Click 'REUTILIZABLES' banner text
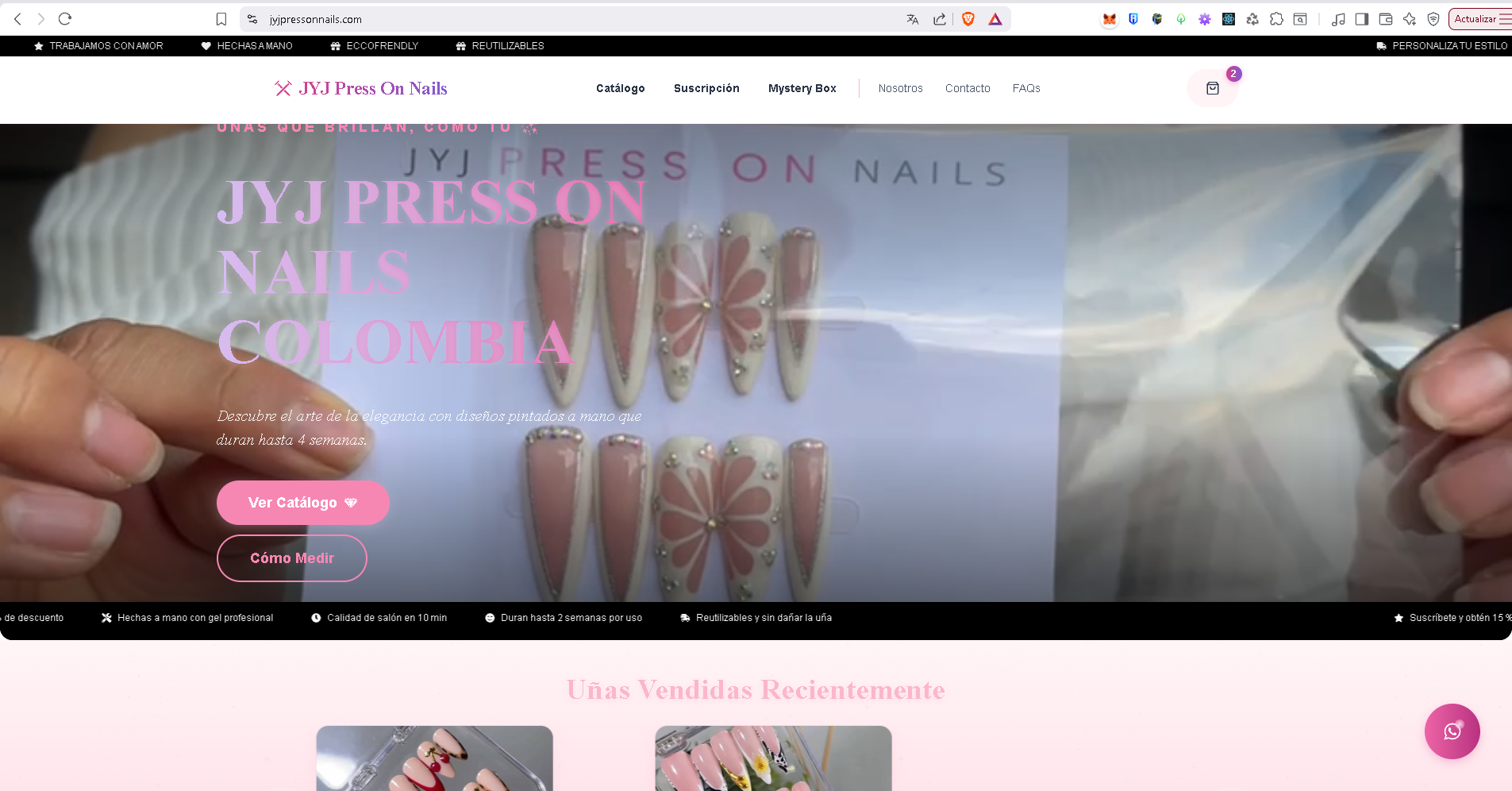Screen dimensions: 1512x791 [508, 46]
